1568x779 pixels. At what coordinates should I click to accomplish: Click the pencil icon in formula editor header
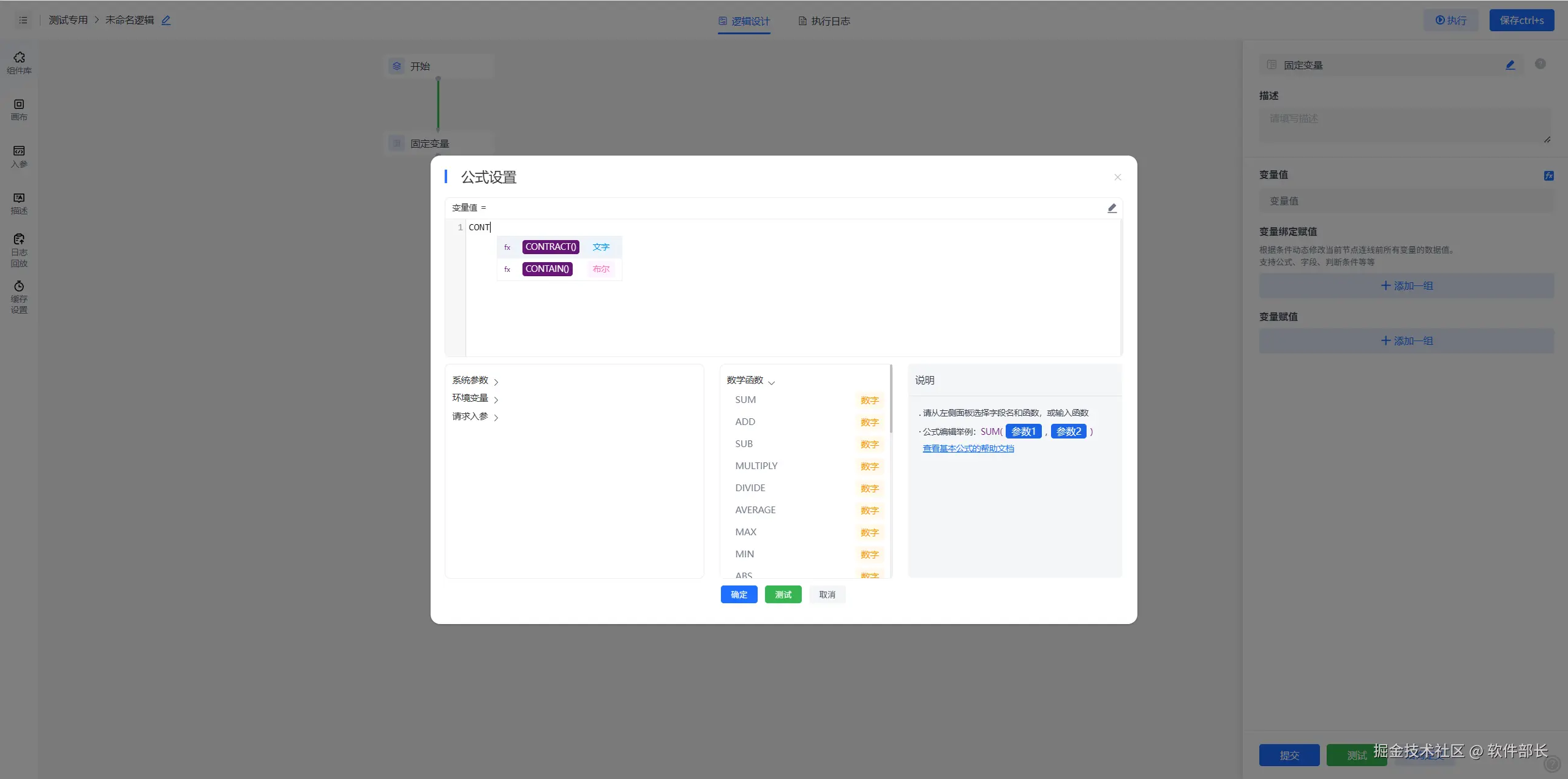click(x=1112, y=208)
